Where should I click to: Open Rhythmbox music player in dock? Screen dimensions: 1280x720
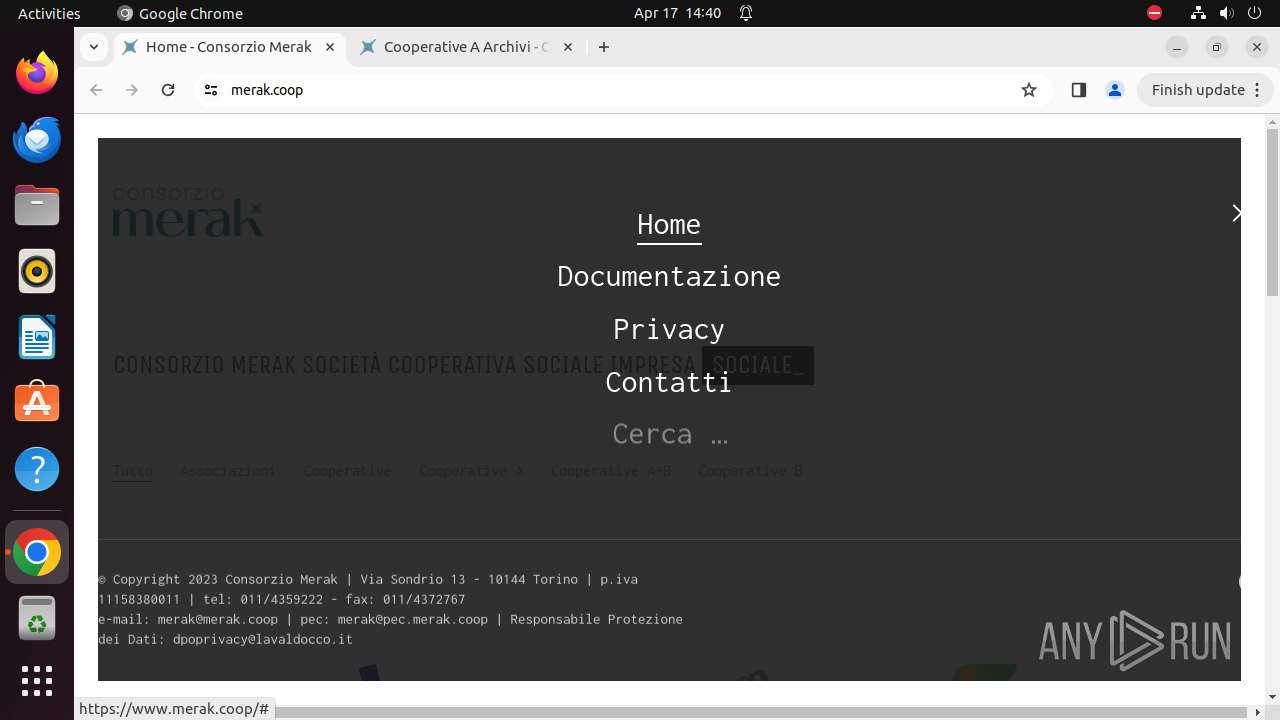pyautogui.click(x=37, y=271)
